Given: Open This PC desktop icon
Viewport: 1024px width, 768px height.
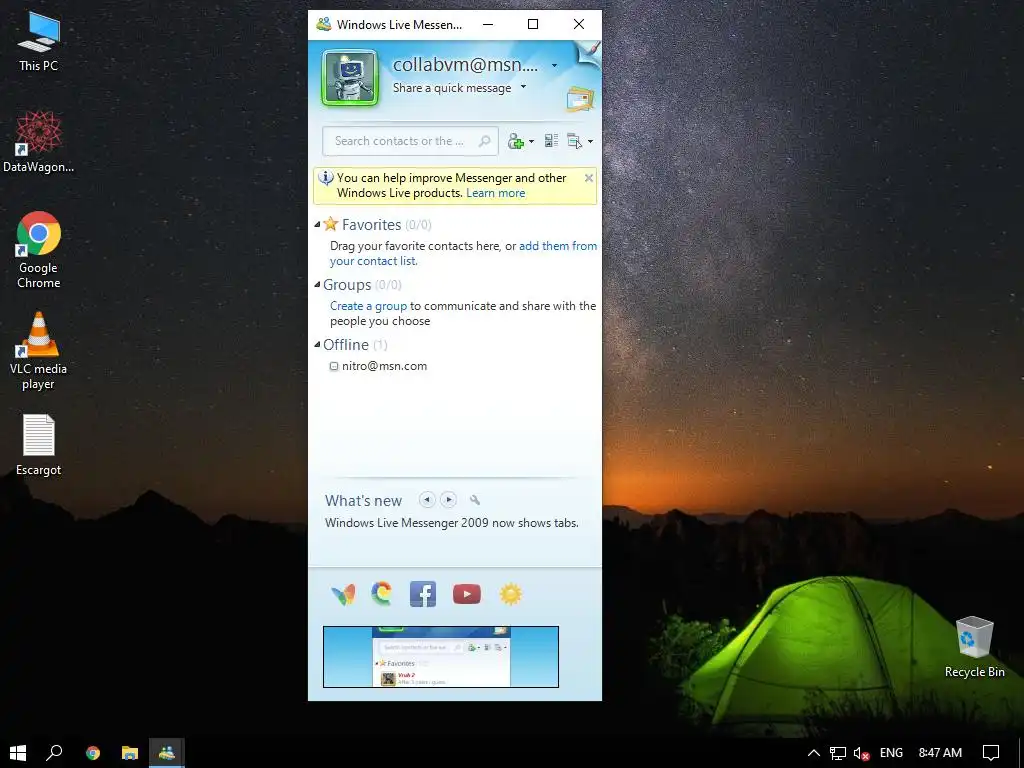Looking at the screenshot, I should tap(39, 40).
